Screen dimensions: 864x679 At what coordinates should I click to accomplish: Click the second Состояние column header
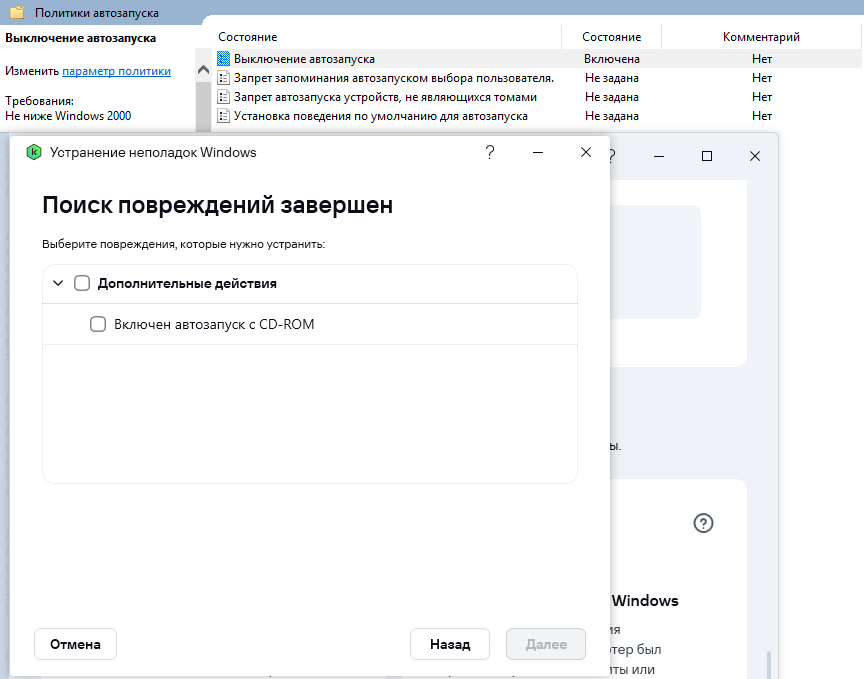click(x=612, y=37)
